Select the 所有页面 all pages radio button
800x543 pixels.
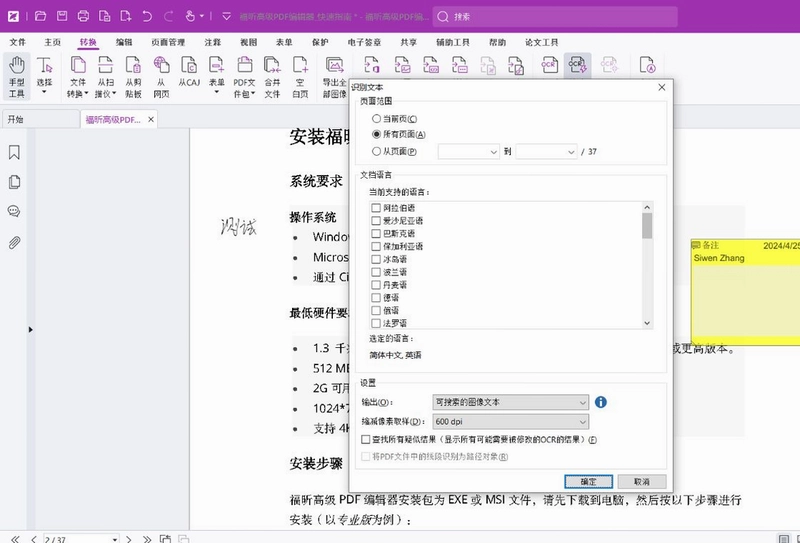377,134
